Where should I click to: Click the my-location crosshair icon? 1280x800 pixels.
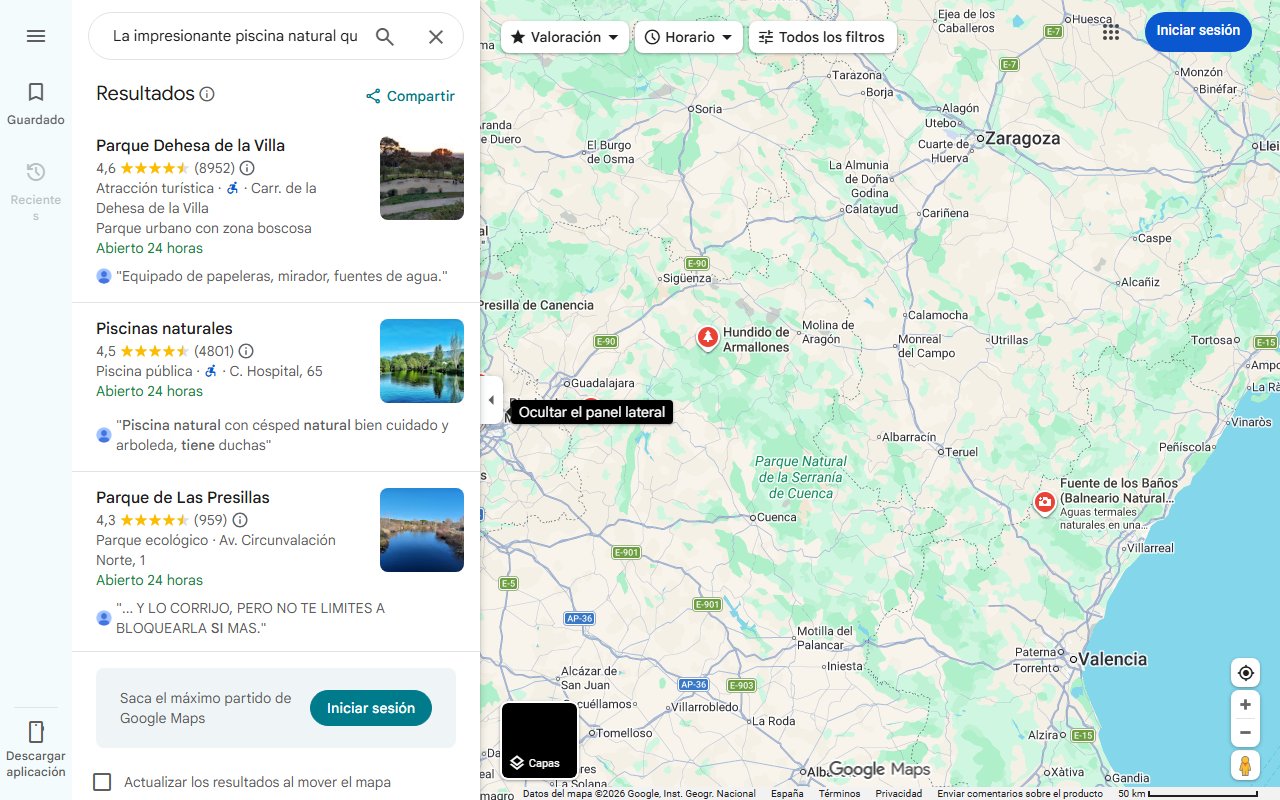click(1245, 672)
